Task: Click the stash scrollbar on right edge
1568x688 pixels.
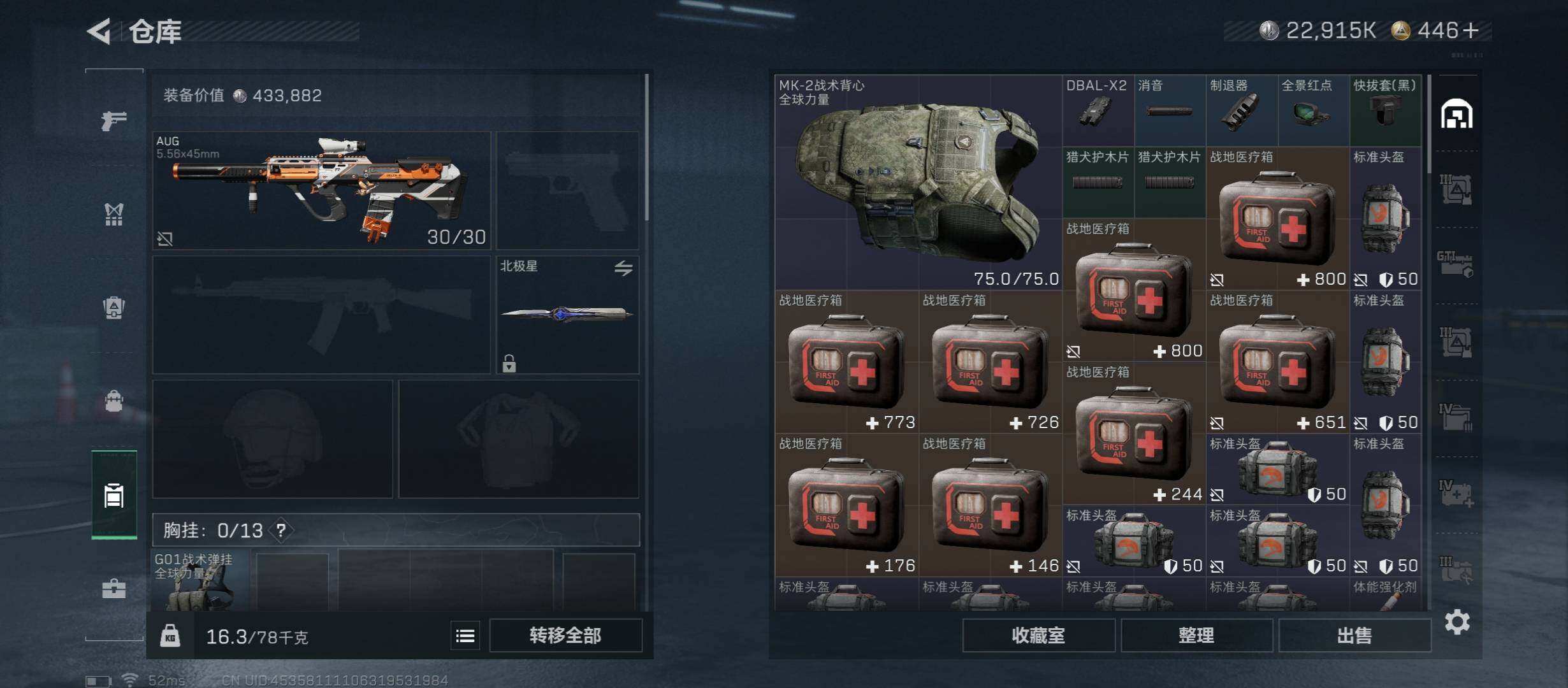Action: (1429, 124)
